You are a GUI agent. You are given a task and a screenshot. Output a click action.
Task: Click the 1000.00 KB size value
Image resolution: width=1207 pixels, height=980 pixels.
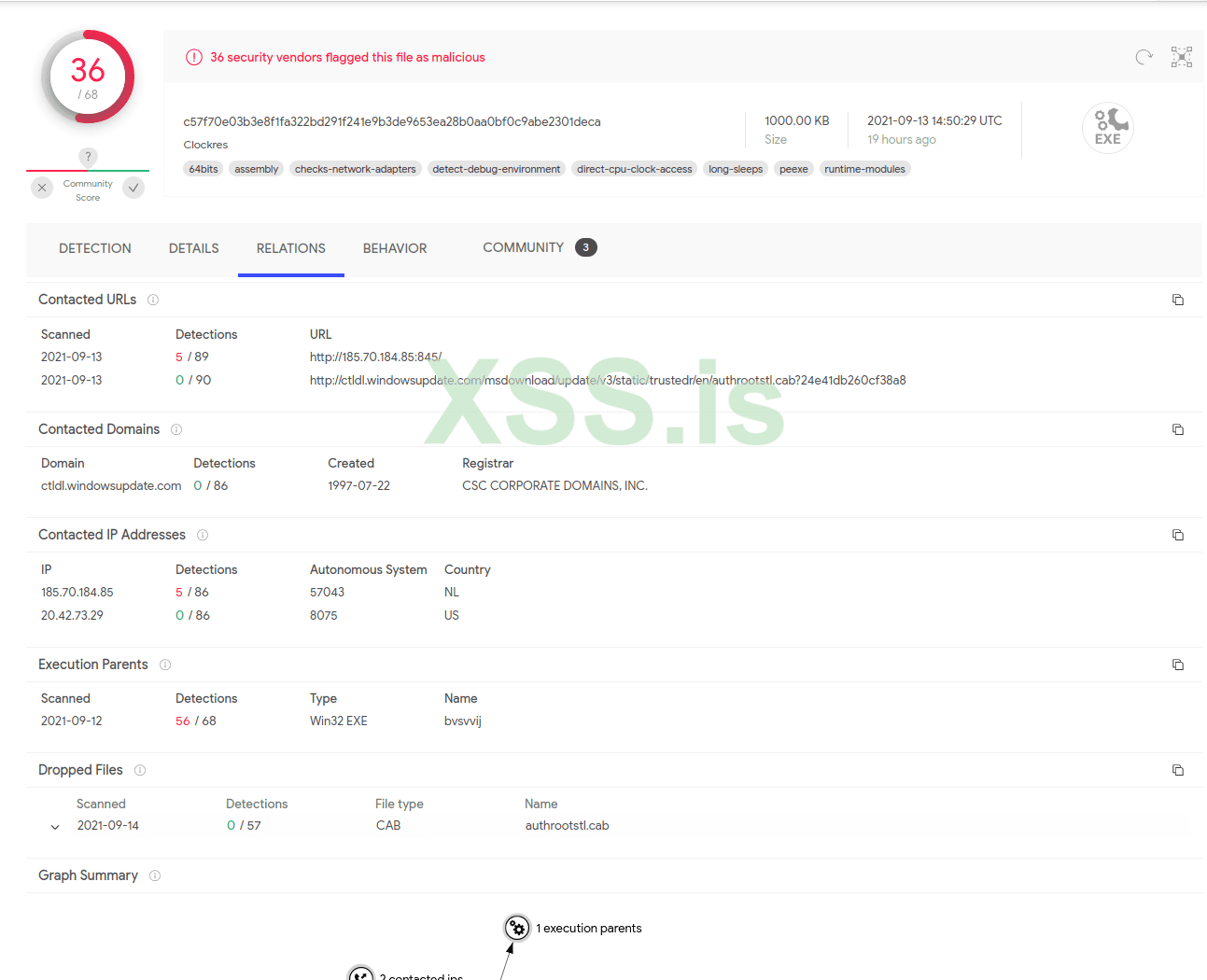(797, 120)
